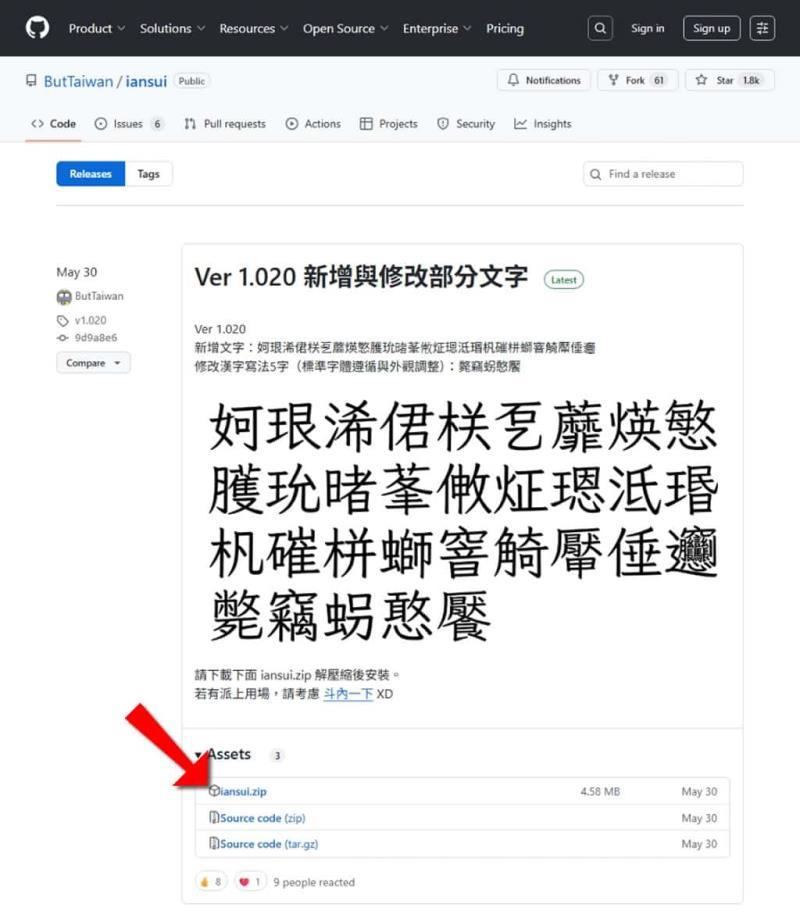This screenshot has height=921, width=800.
Task: Expand the Solutions menu
Action: tap(172, 28)
